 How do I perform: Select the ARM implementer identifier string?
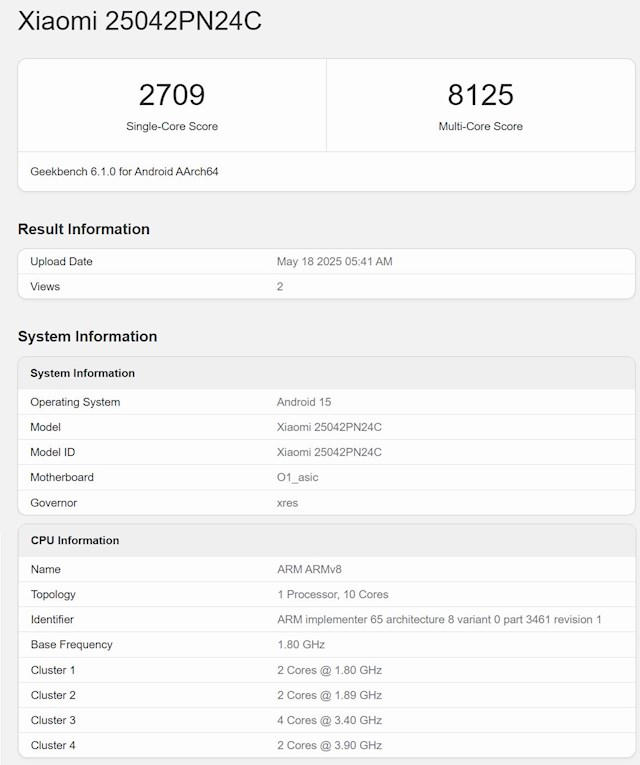439,620
